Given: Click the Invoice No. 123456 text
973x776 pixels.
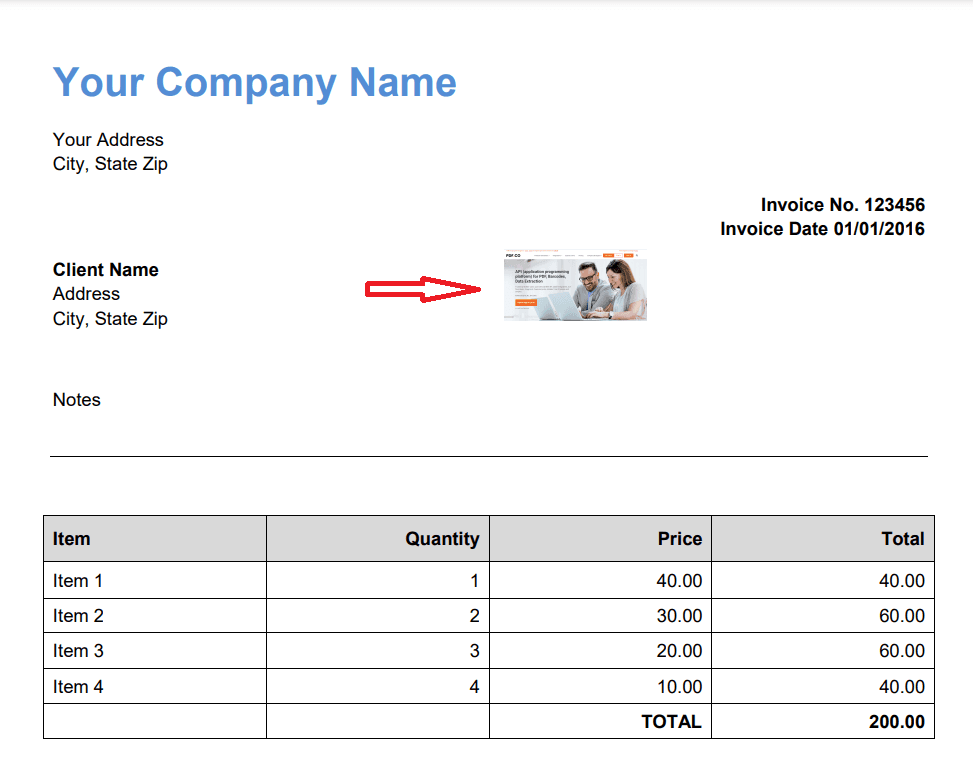Looking at the screenshot, I should (x=842, y=205).
